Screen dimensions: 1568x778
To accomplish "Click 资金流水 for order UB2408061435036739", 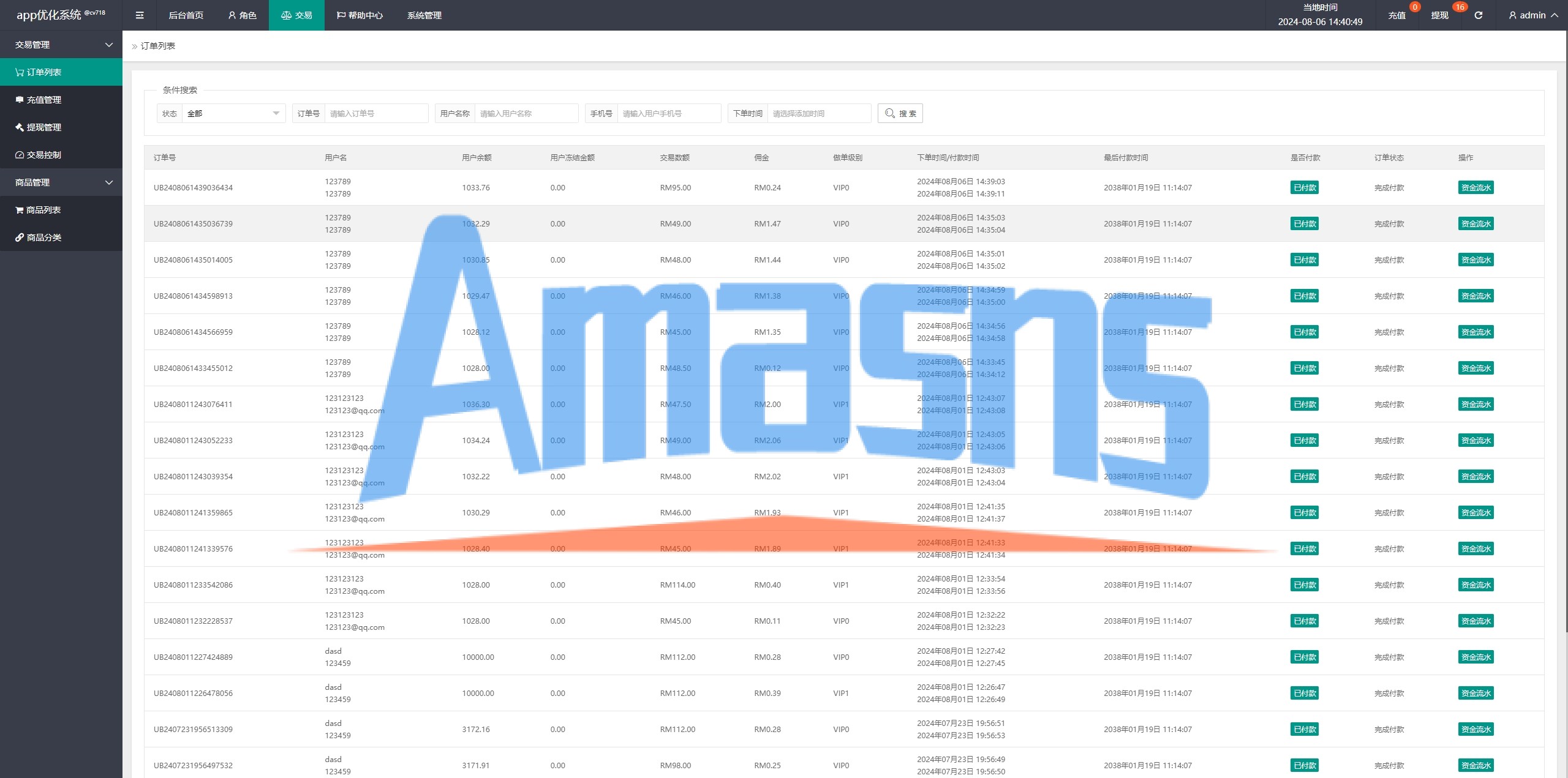I will [1476, 223].
